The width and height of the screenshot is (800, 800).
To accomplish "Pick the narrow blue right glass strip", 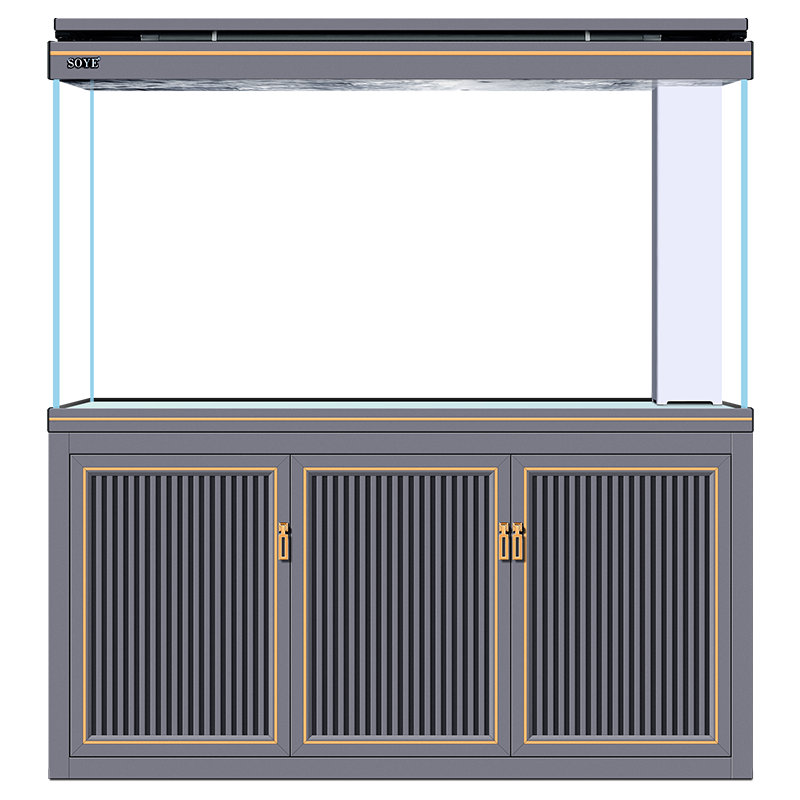I will [x=742, y=240].
